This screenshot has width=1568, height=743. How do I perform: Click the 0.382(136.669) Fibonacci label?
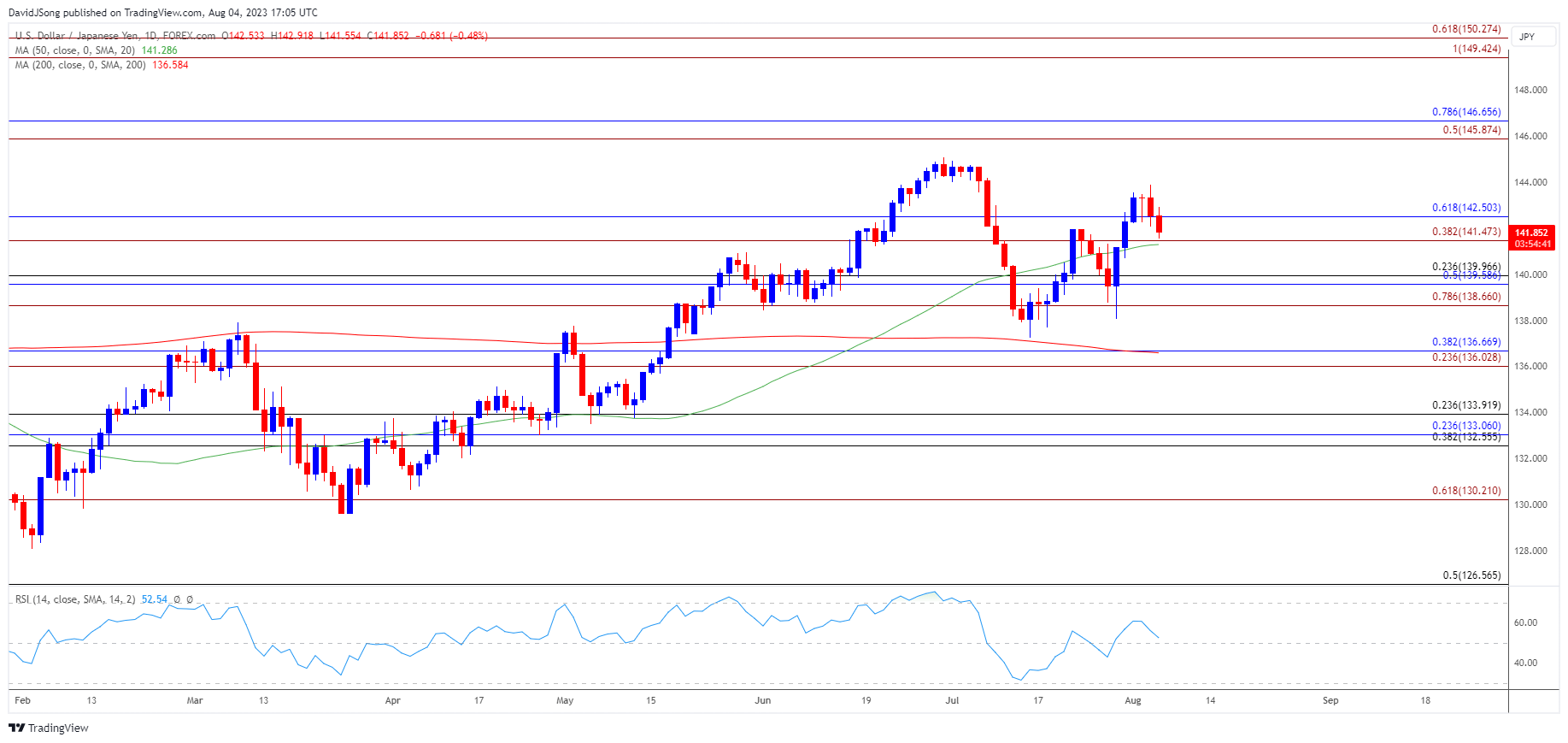tap(1466, 342)
